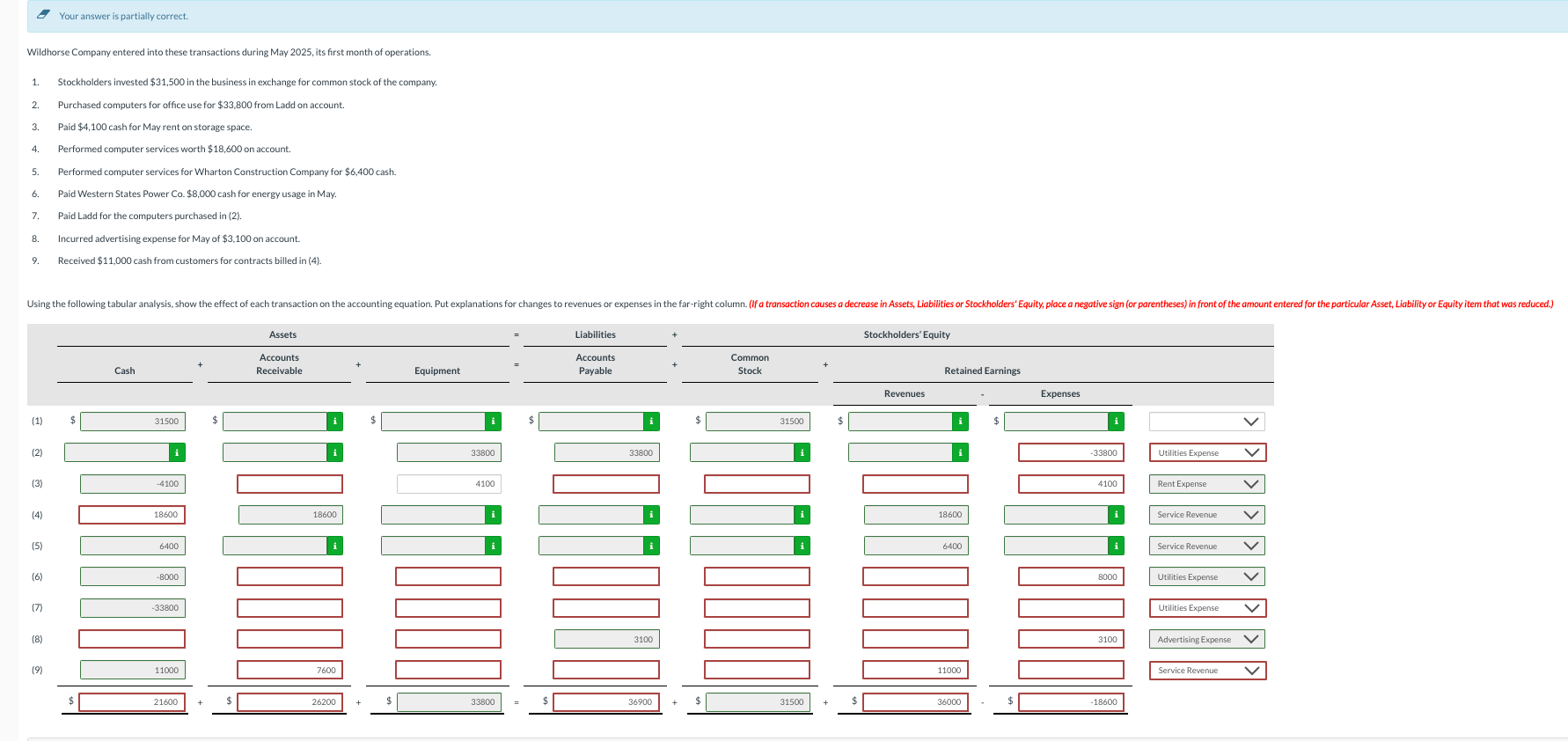Click info icon on row 2 Accounts Receivable
The image size is (1568, 741).
(x=335, y=452)
